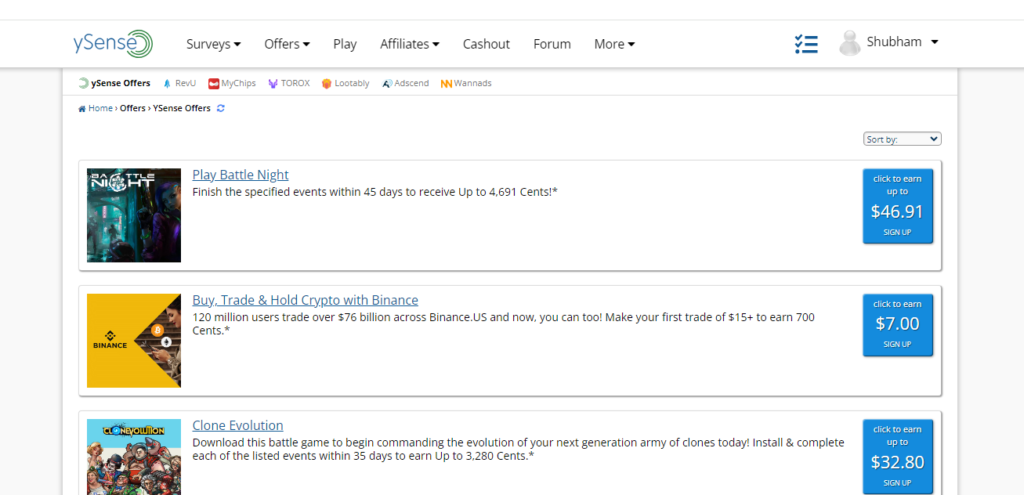Open the Play Battle Night offer link
Image resolution: width=1024 pixels, height=495 pixels.
click(x=240, y=175)
